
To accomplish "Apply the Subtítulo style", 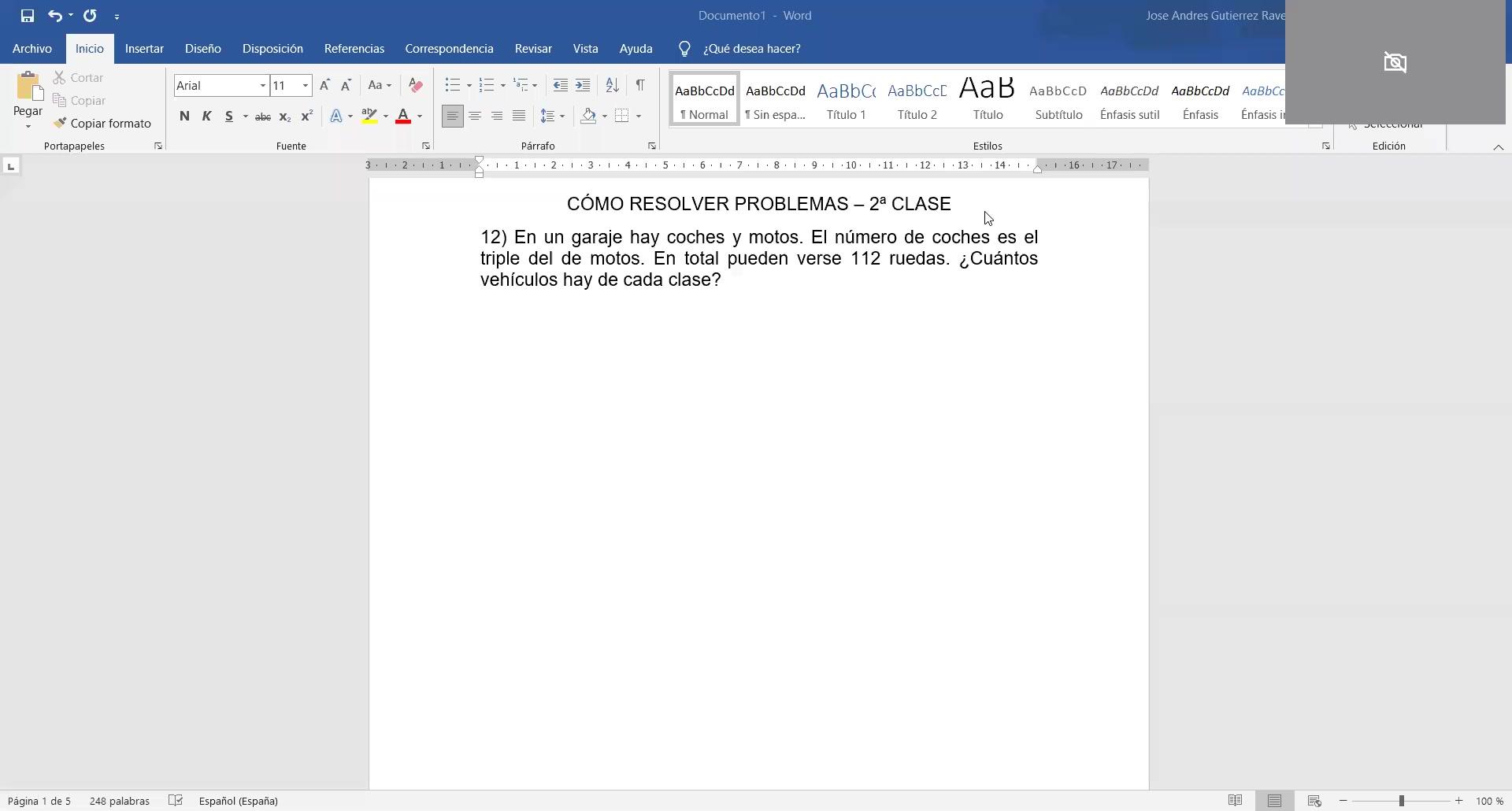I will pos(1058,99).
